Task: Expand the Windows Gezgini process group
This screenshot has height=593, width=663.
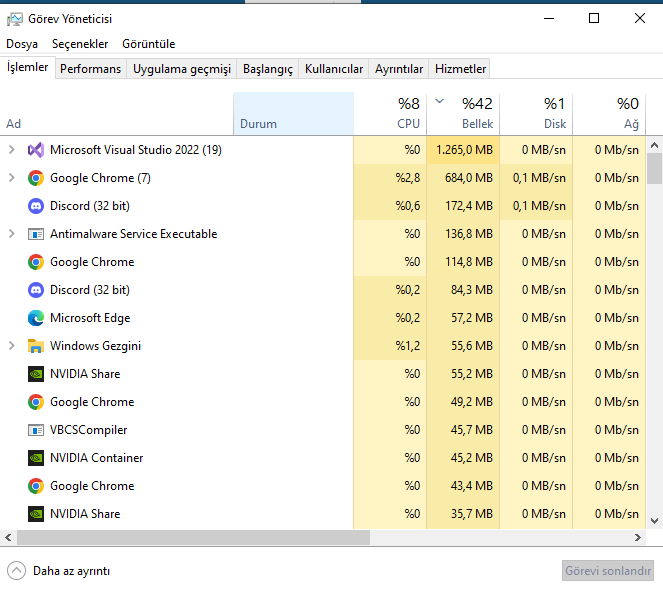Action: (12, 346)
